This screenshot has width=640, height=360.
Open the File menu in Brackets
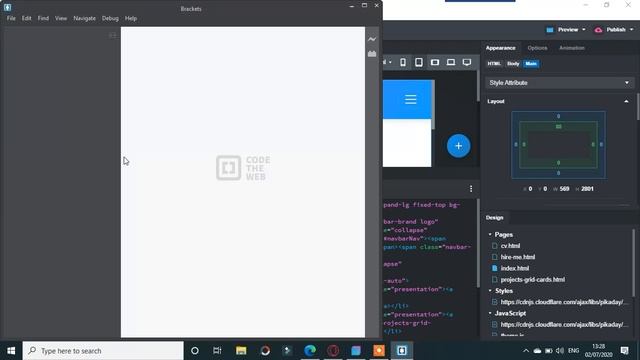pyautogui.click(x=11, y=18)
